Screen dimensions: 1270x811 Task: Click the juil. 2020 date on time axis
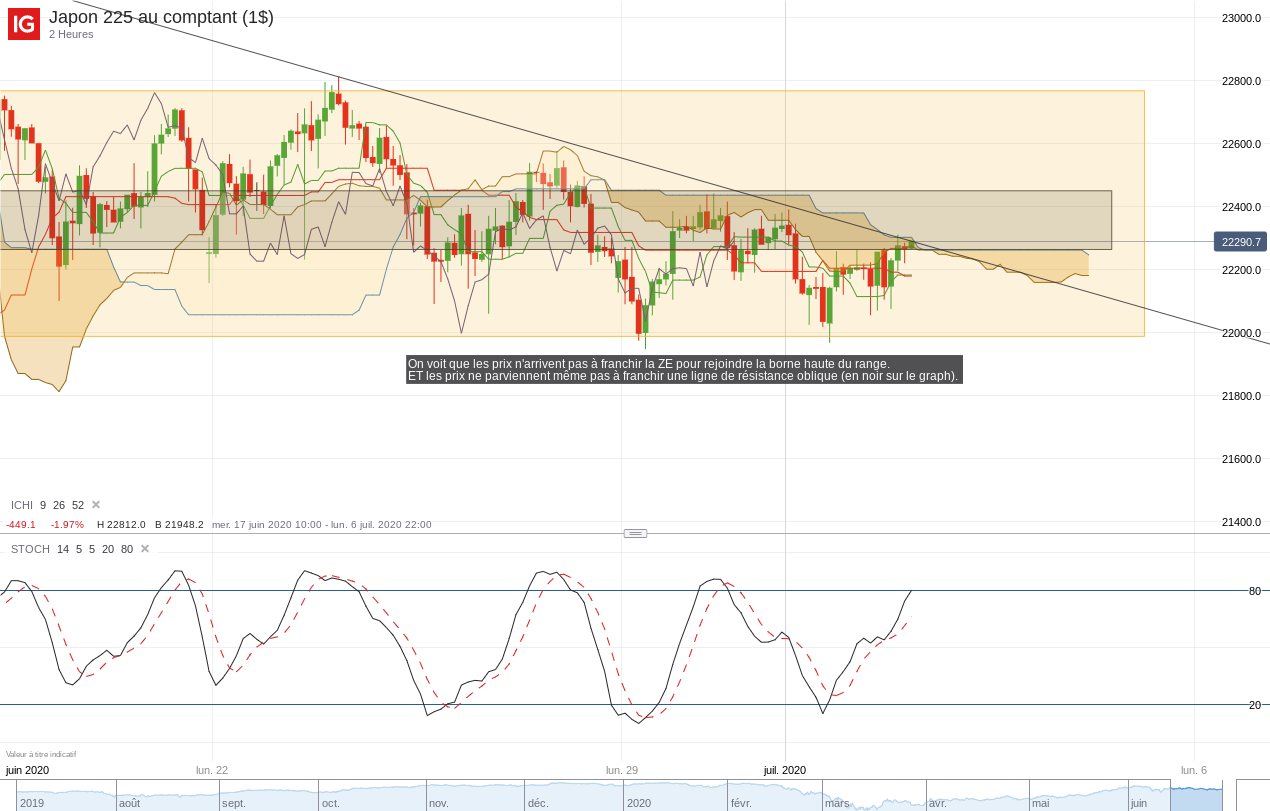click(785, 770)
